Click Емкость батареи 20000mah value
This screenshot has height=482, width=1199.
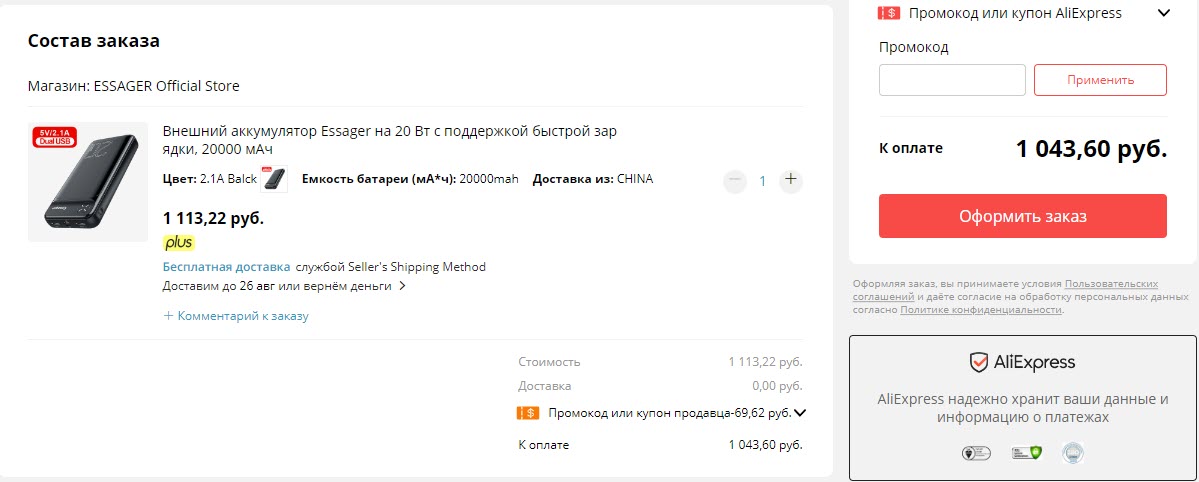[x=489, y=179]
